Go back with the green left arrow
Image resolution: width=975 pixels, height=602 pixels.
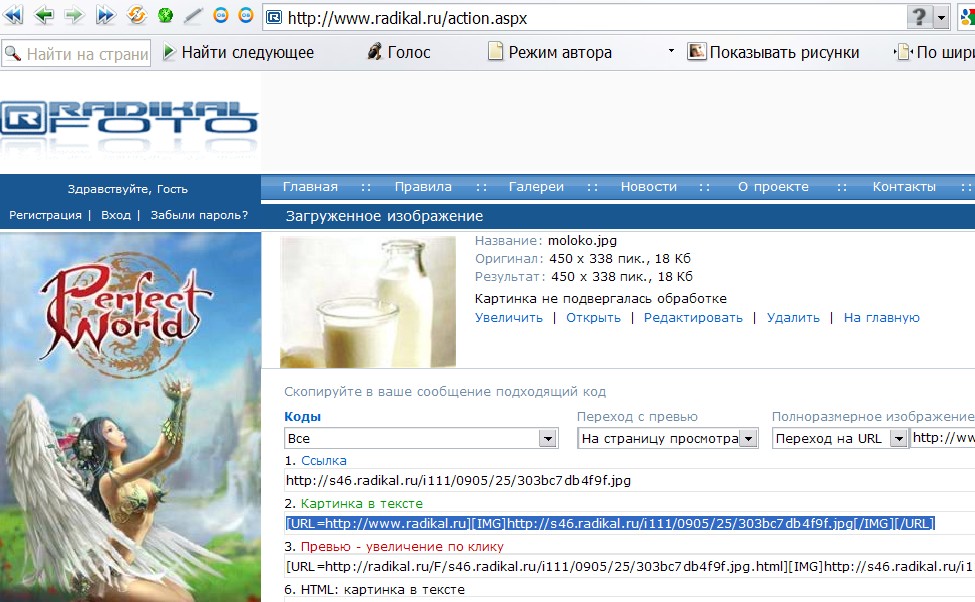[x=44, y=15]
